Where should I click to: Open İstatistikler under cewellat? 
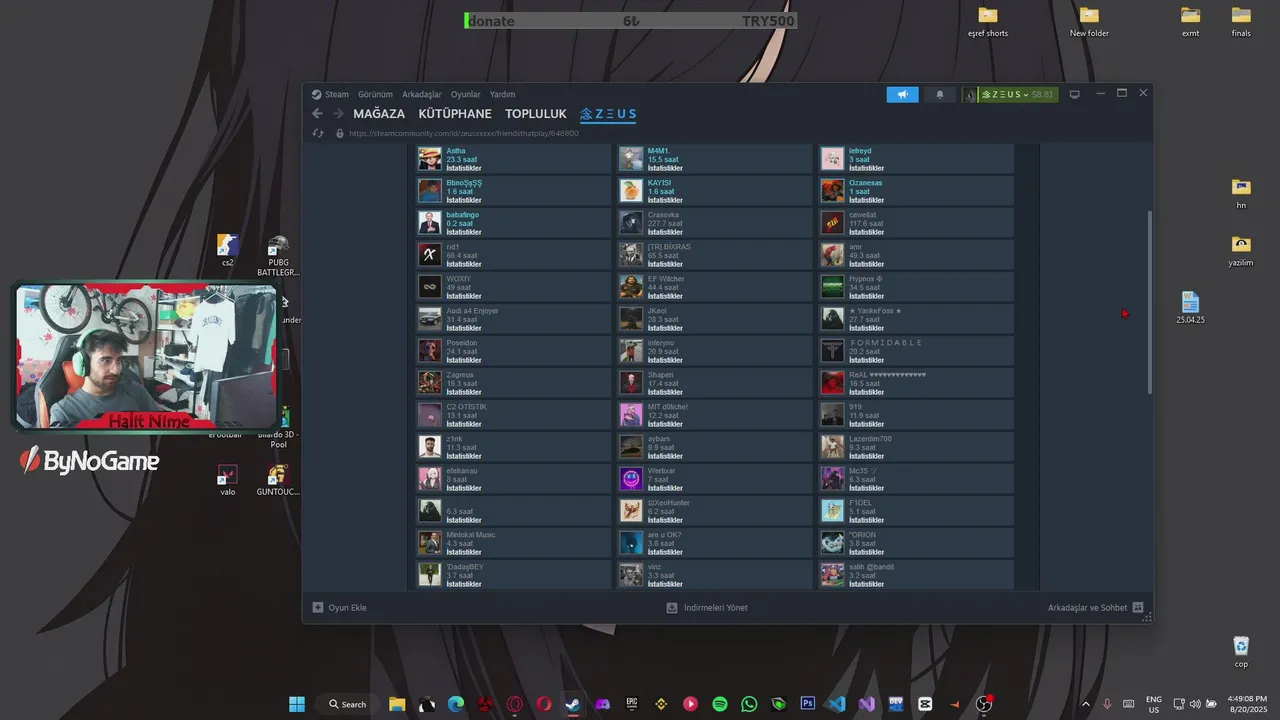click(x=866, y=232)
